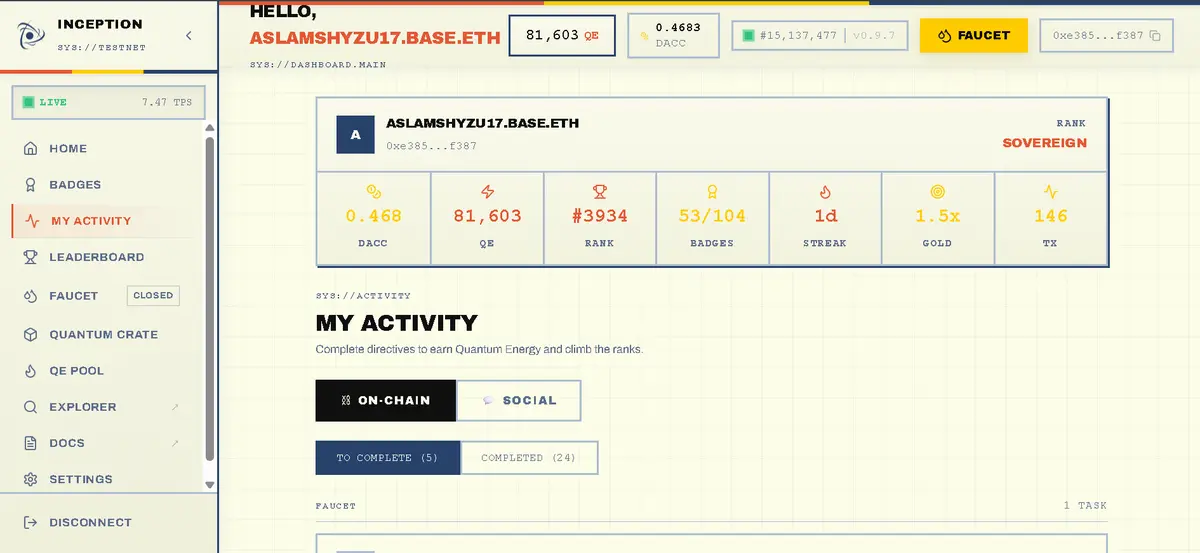Show To Complete (5) tasks

pos(388,458)
